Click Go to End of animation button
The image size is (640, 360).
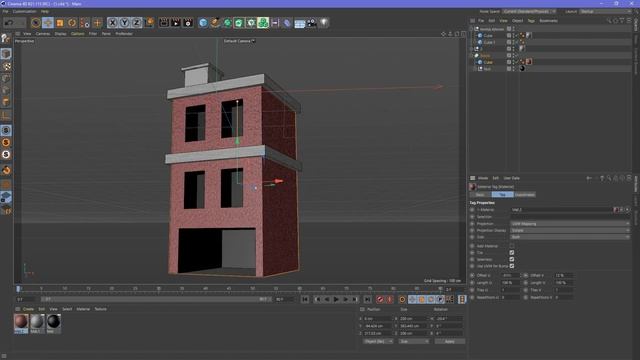367,300
